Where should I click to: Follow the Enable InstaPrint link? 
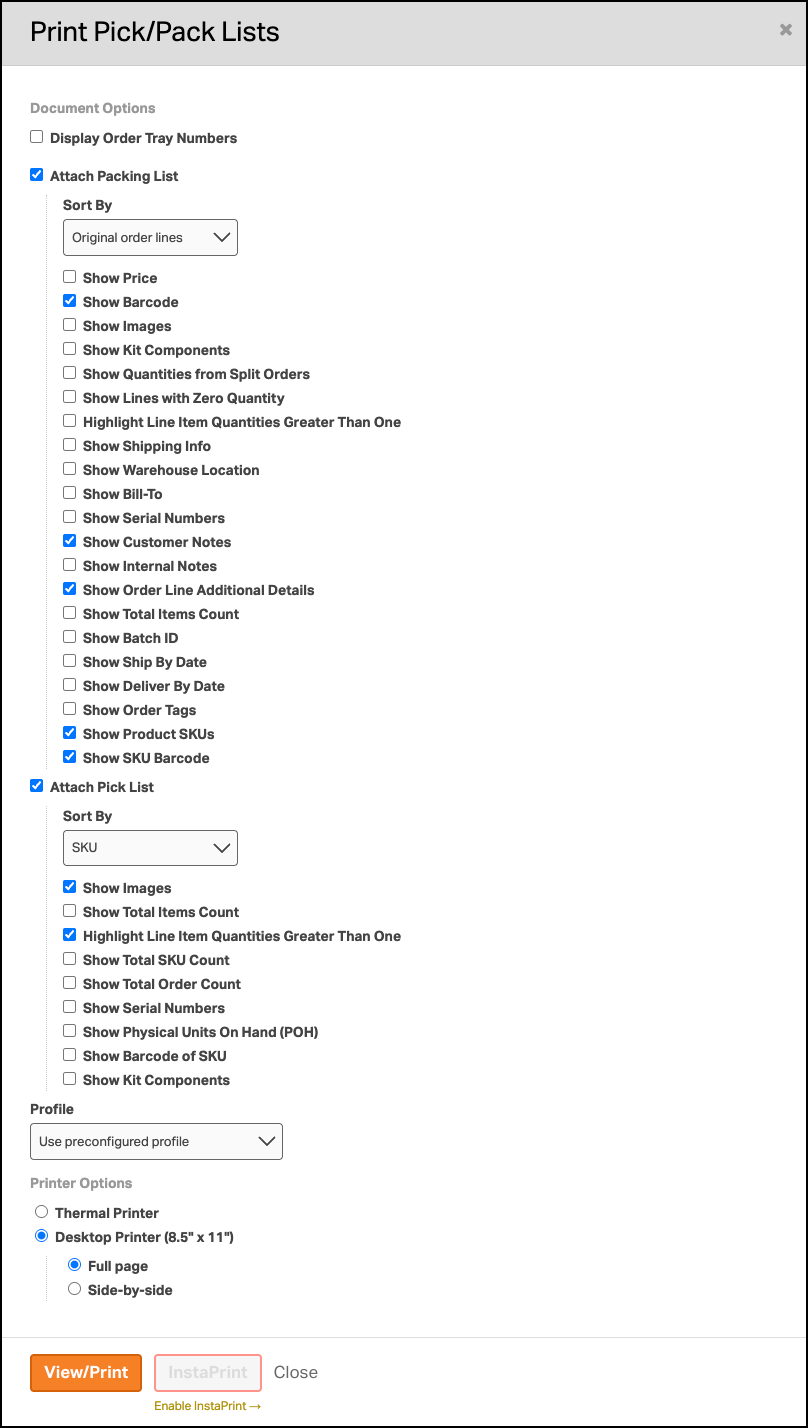pos(207,1406)
